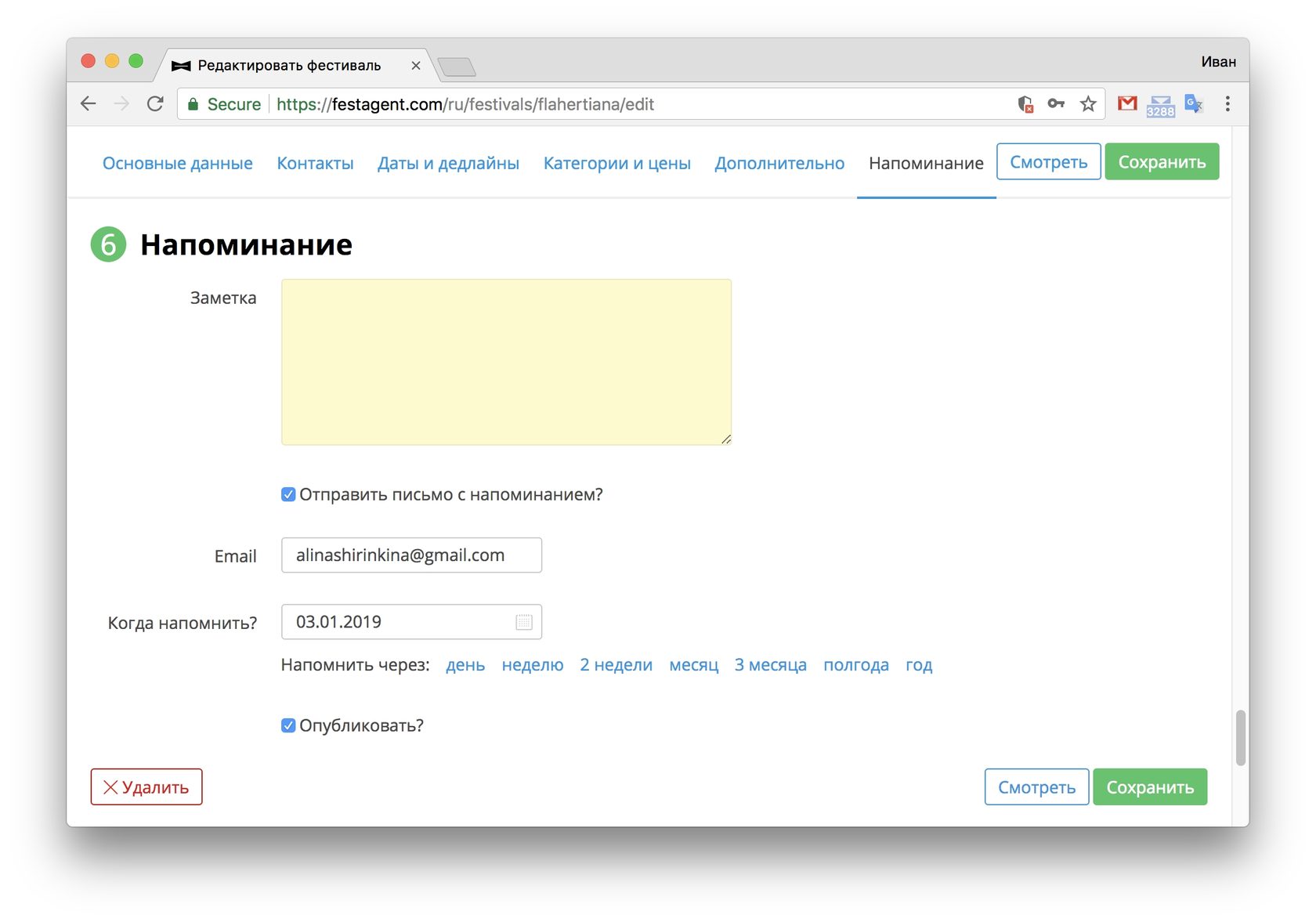Reload the page with the refresh icon
Viewport: 1316px width, 922px height.
click(x=155, y=103)
